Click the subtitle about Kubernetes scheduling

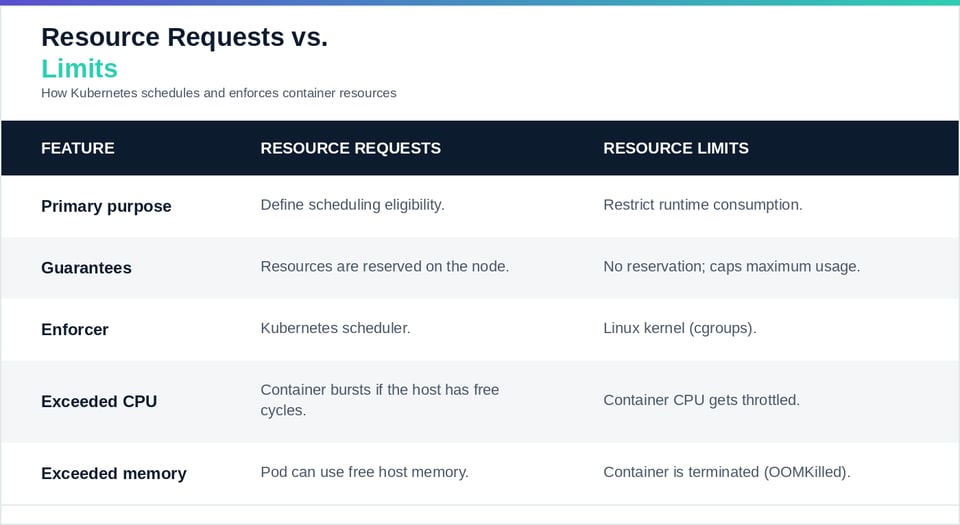pos(219,93)
